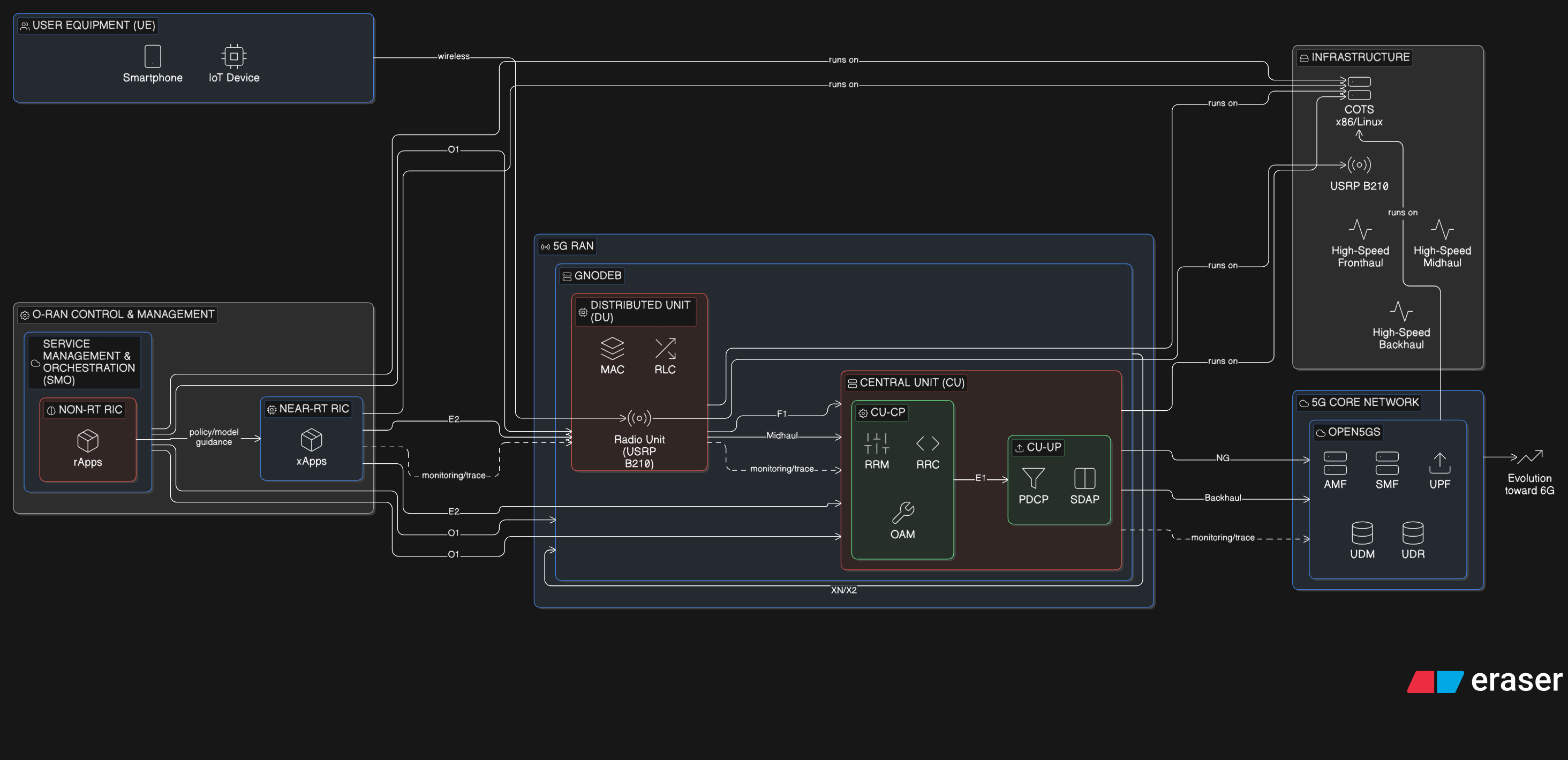Click the Radio Unit antenna icon in DU

tap(639, 418)
